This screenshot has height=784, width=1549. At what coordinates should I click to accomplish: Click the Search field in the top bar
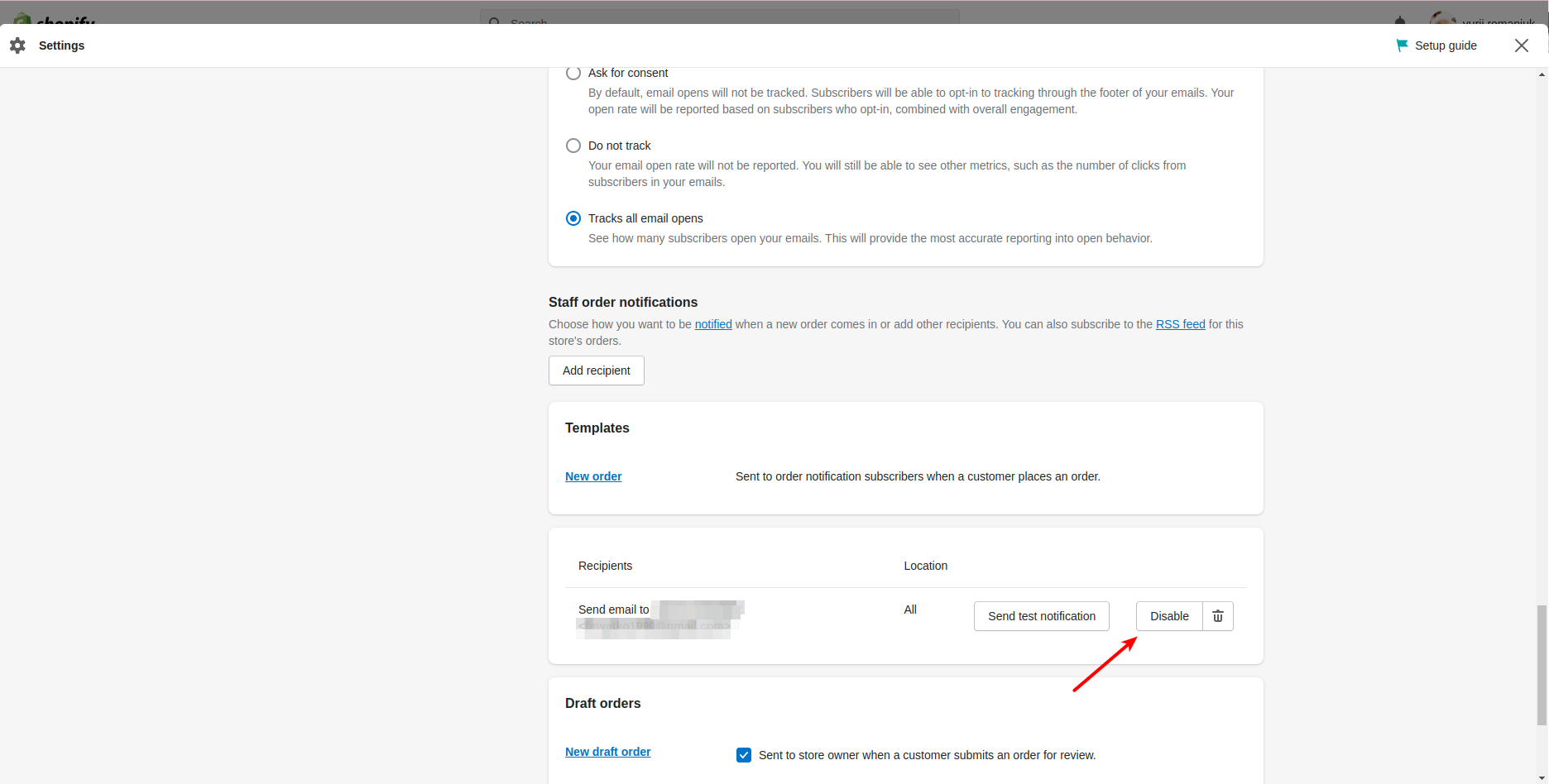(718, 18)
